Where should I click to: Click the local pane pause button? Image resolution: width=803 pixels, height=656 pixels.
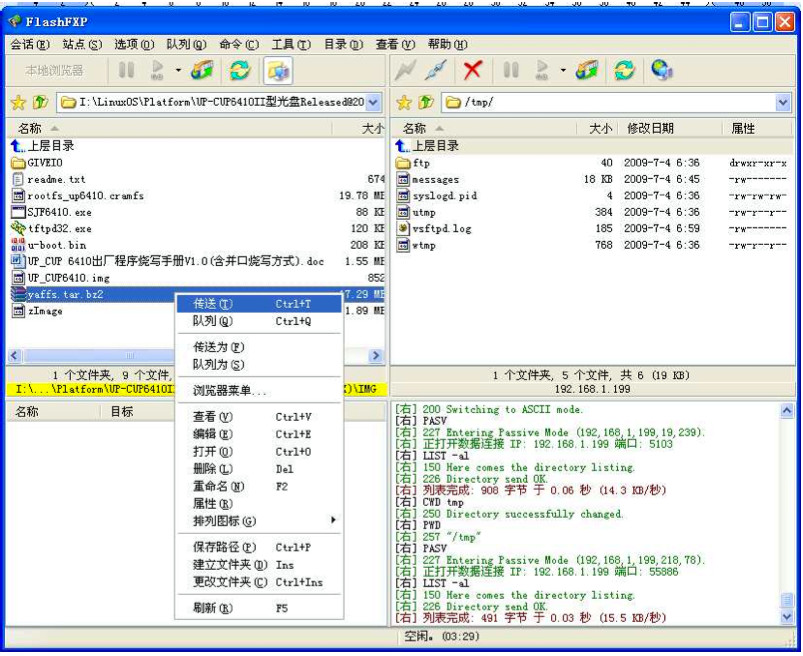[126, 70]
